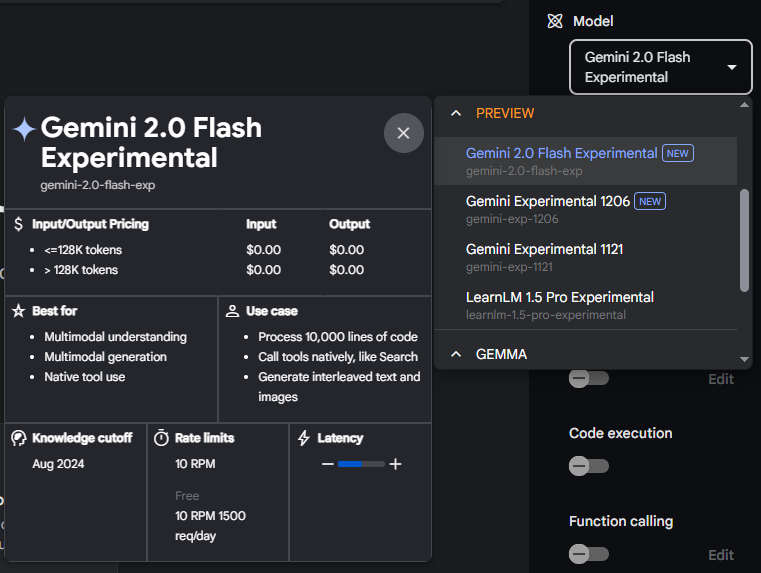This screenshot has height=573, width=761.
Task: Close the Gemini 2.0 Flash Experimental info card
Action: [x=403, y=133]
